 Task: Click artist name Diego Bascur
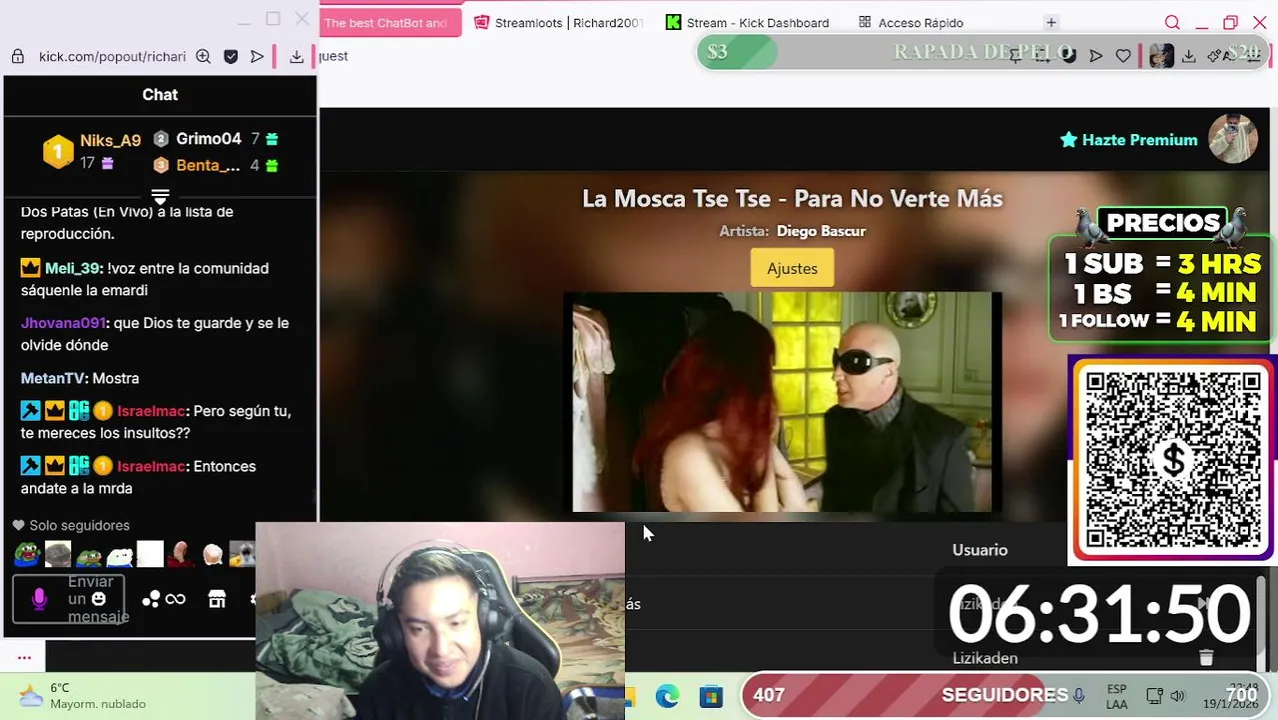[x=821, y=231]
